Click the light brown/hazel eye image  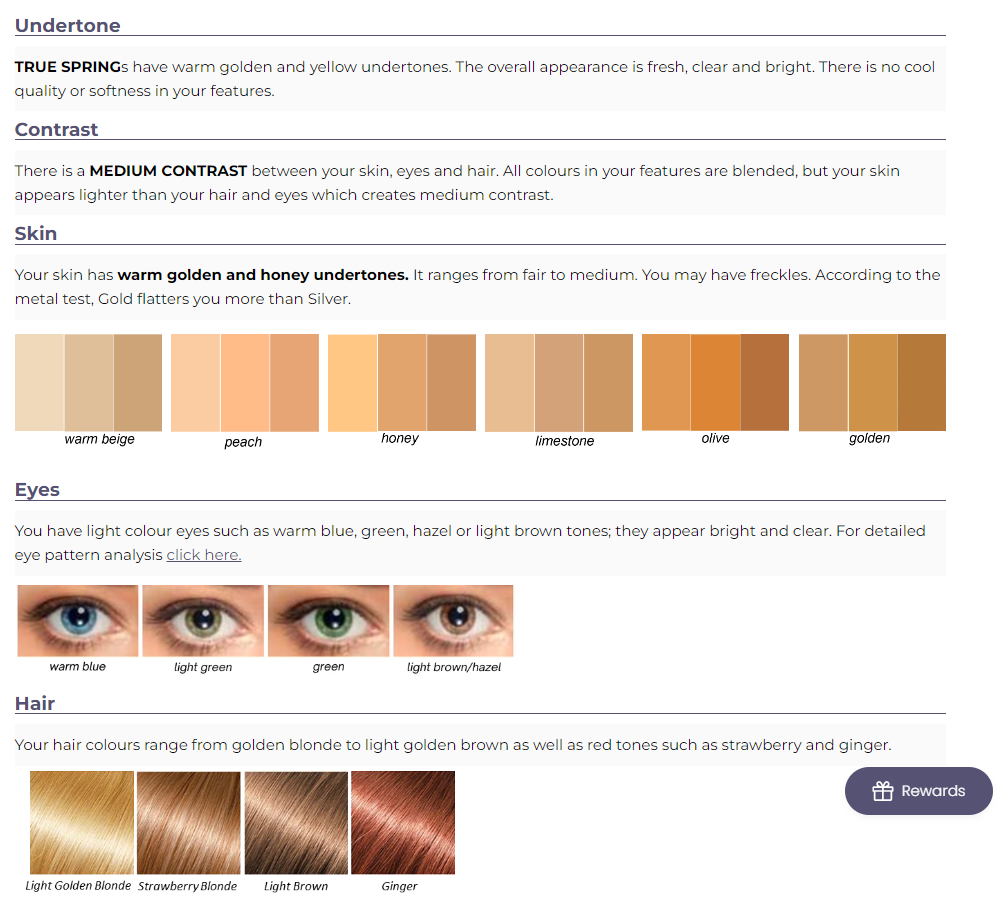[454, 620]
